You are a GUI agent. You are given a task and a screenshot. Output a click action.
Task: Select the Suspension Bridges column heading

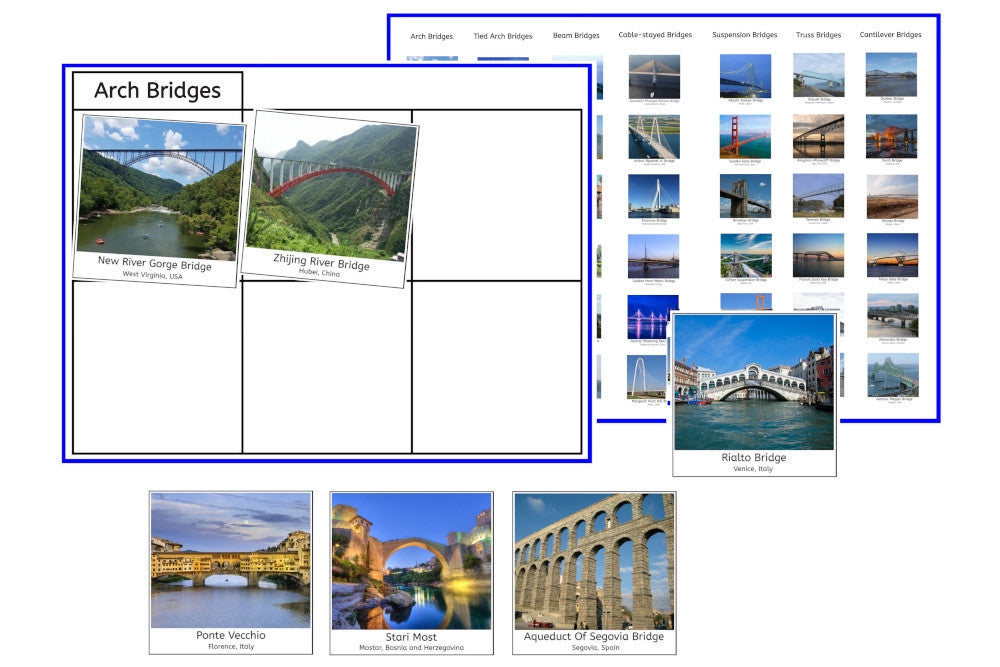coord(744,35)
